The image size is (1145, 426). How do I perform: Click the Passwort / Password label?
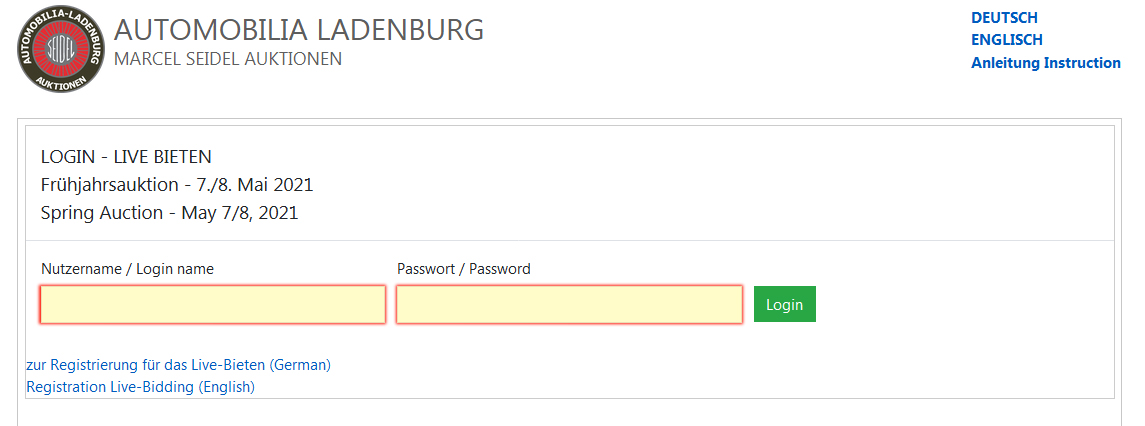tap(464, 269)
